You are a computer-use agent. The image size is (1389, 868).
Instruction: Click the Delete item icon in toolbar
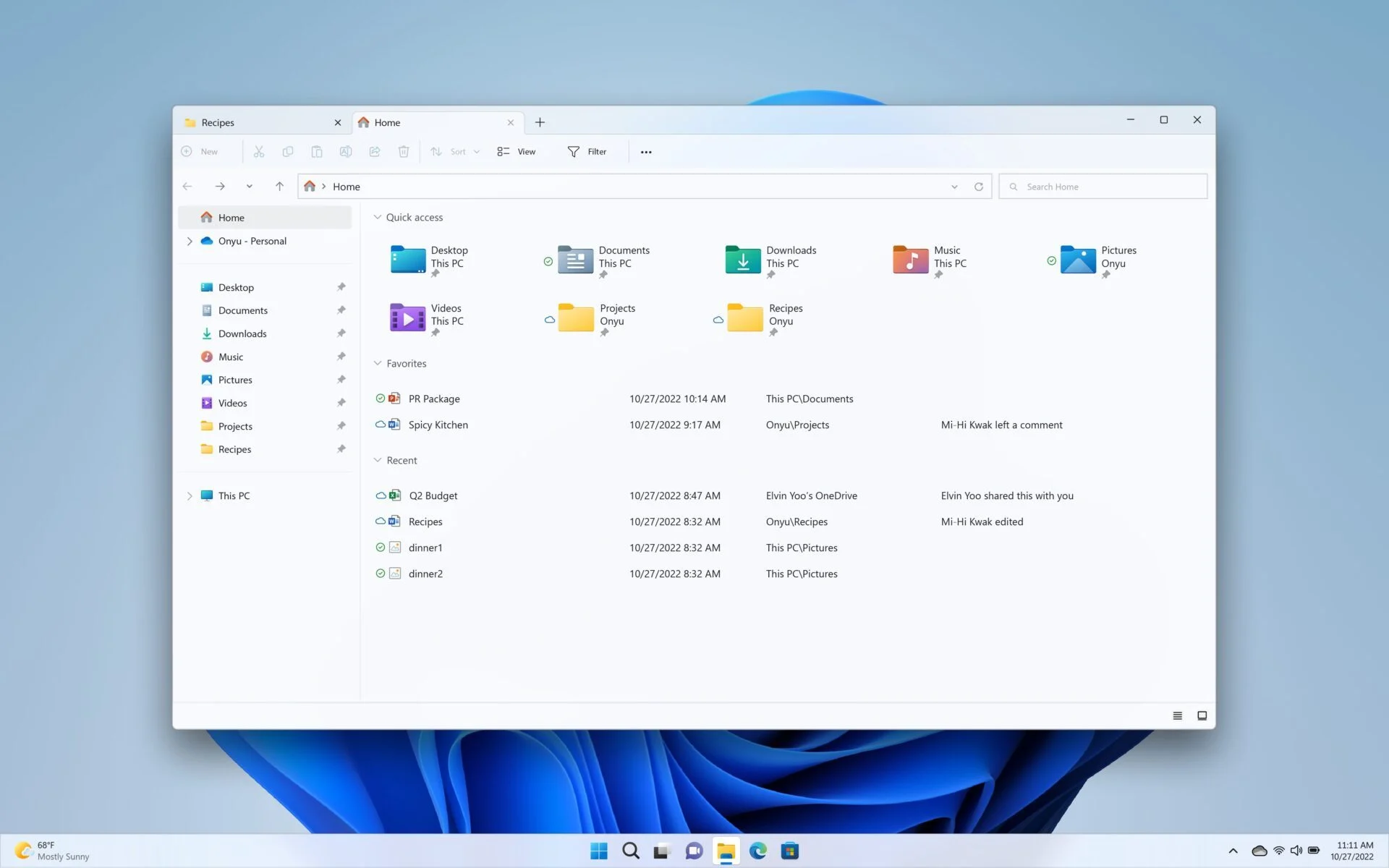pos(403,151)
